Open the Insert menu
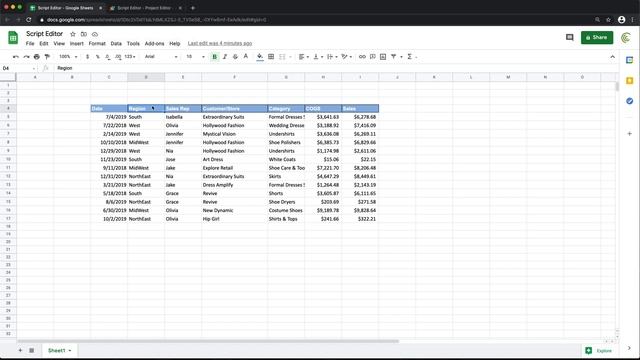The height and width of the screenshot is (360, 640). point(77,43)
